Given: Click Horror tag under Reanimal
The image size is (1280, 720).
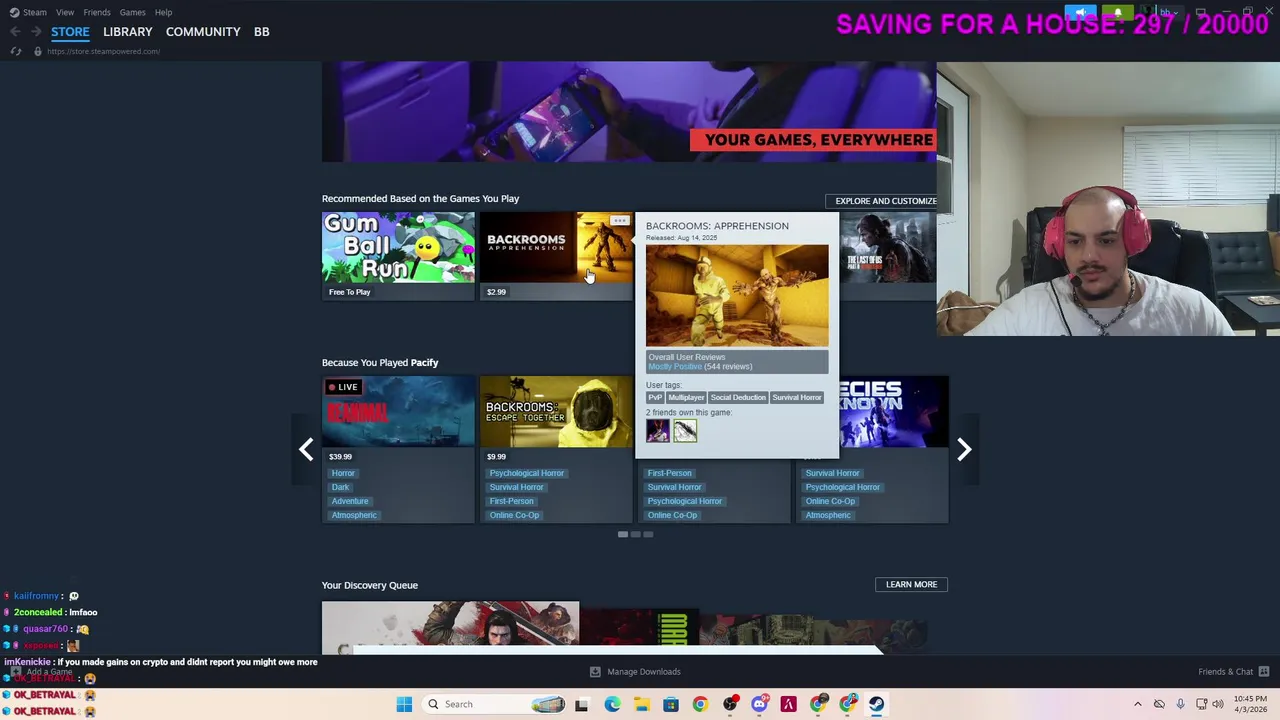Looking at the screenshot, I should (343, 473).
